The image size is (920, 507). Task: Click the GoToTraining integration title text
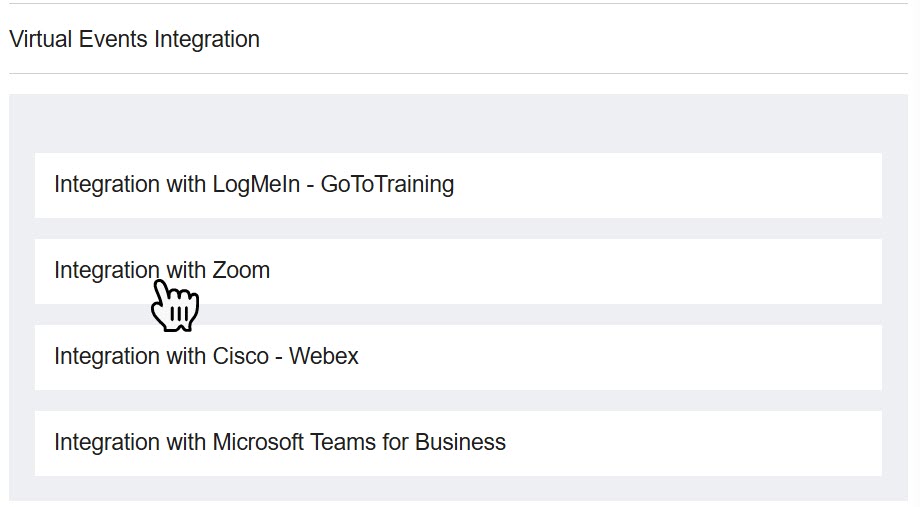coord(254,185)
